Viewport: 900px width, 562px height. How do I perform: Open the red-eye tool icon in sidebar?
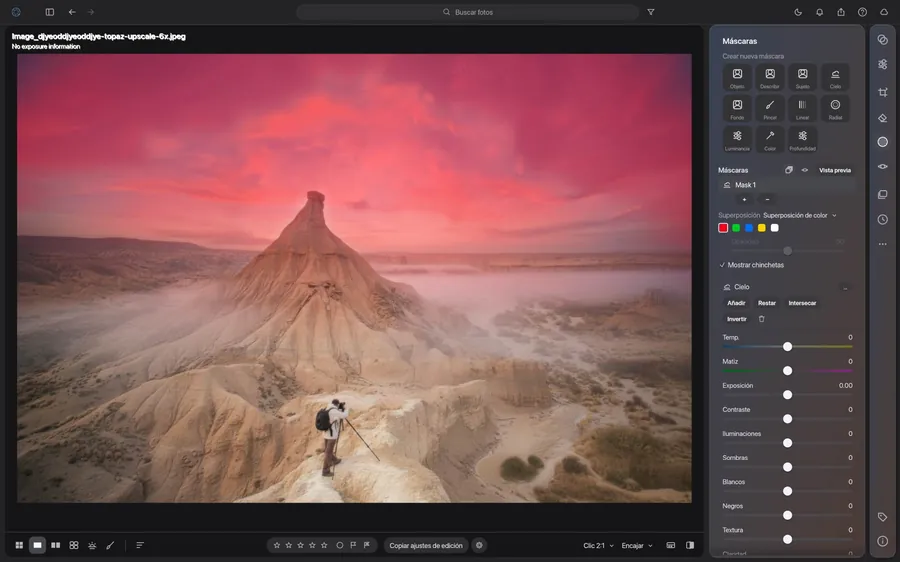point(883,166)
